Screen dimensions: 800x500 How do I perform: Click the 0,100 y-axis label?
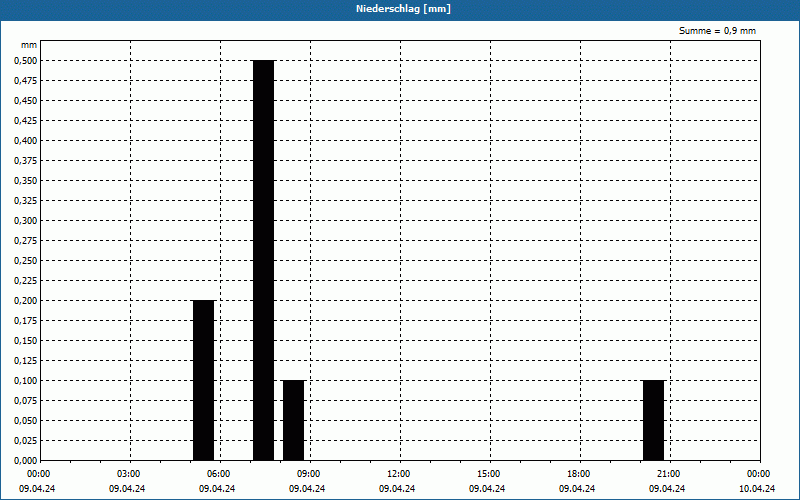(x=26, y=381)
